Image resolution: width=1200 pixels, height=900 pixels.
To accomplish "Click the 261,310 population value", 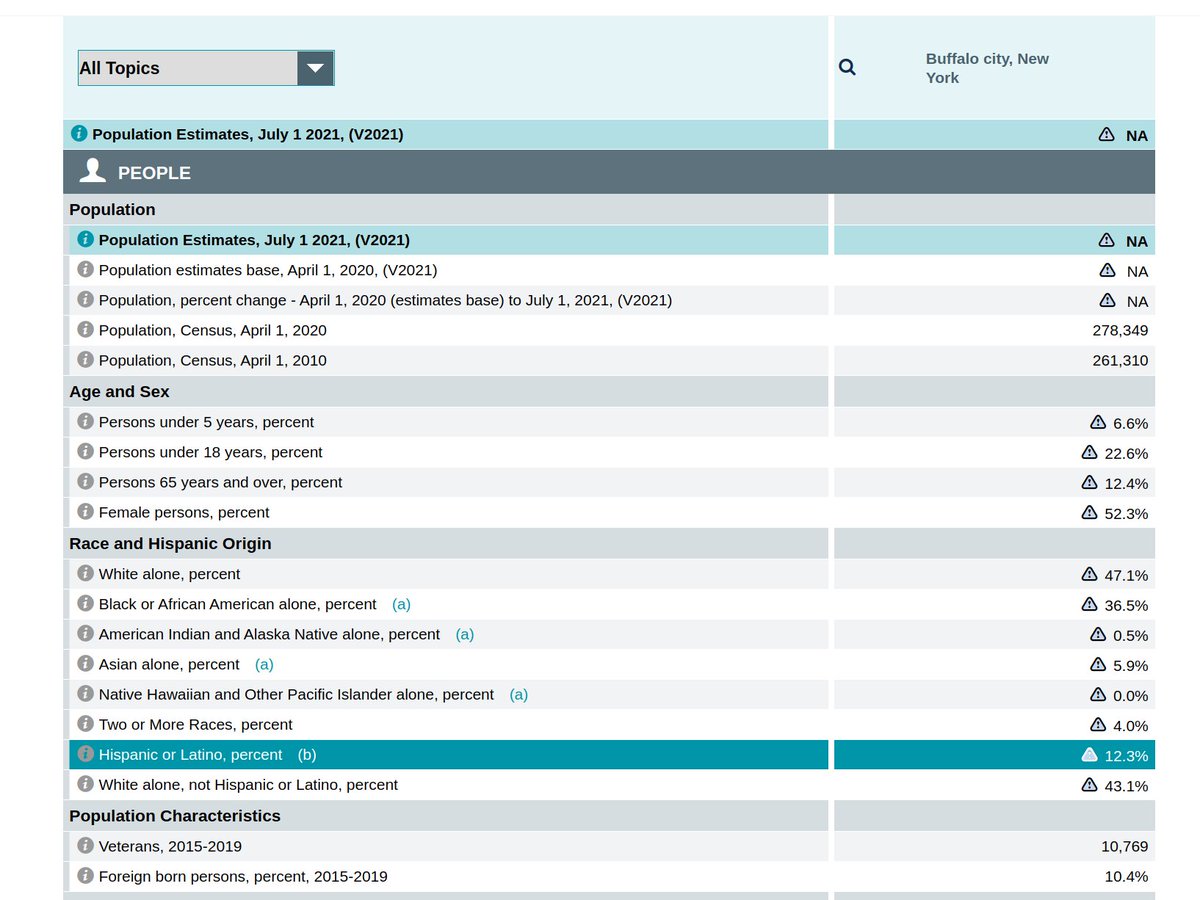I will point(1120,360).
